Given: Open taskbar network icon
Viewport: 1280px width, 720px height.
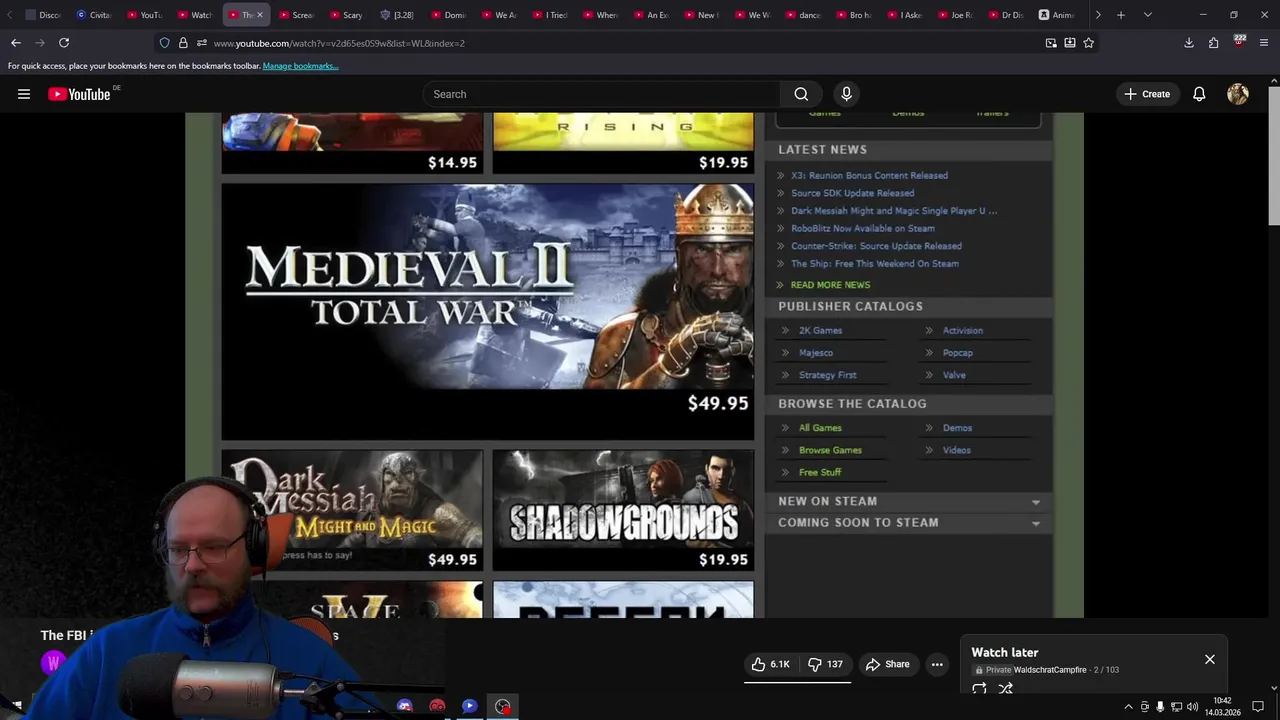Looking at the screenshot, I should point(1176,707).
